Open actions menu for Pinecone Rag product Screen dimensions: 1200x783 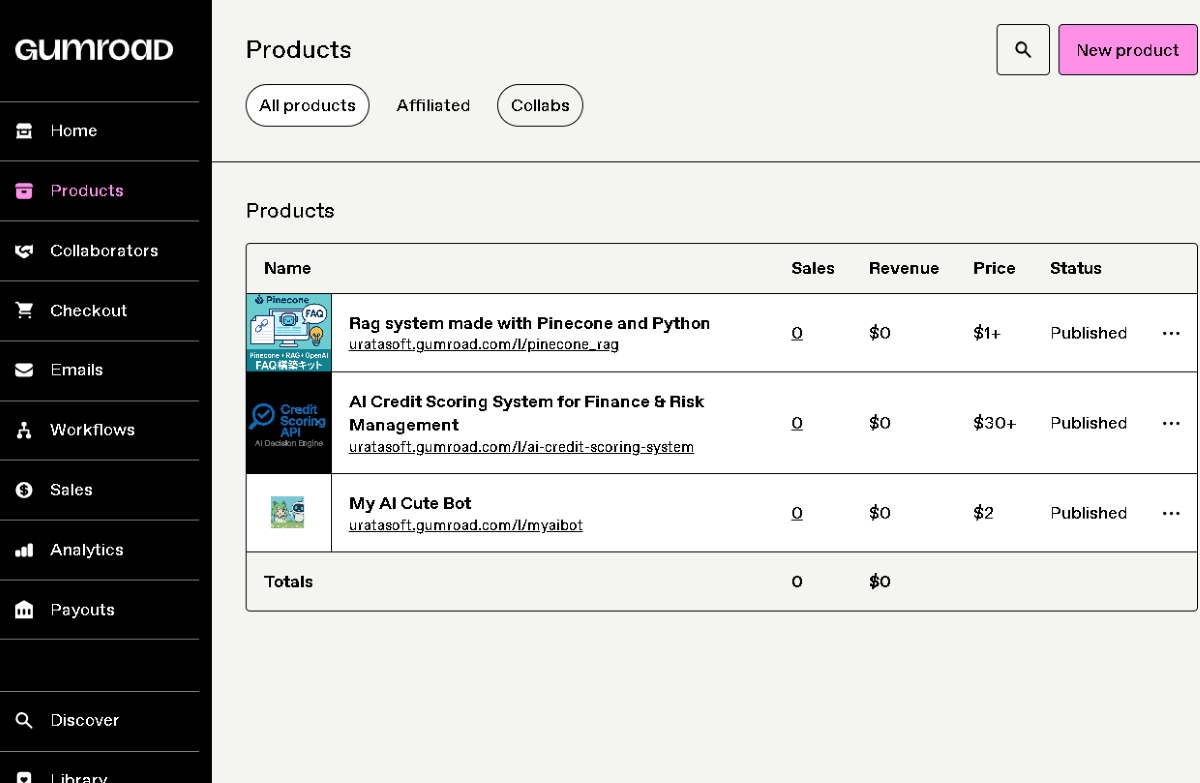[x=1171, y=333]
